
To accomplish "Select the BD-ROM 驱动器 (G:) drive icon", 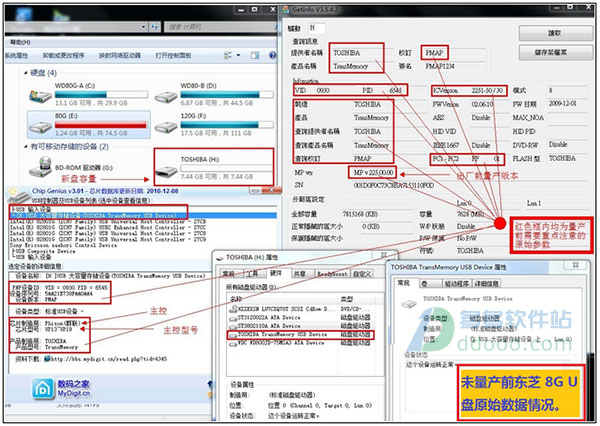I will [41, 167].
